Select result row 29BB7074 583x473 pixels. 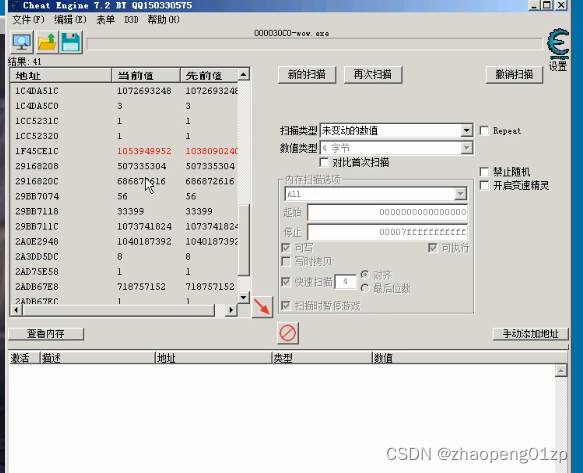(124, 196)
